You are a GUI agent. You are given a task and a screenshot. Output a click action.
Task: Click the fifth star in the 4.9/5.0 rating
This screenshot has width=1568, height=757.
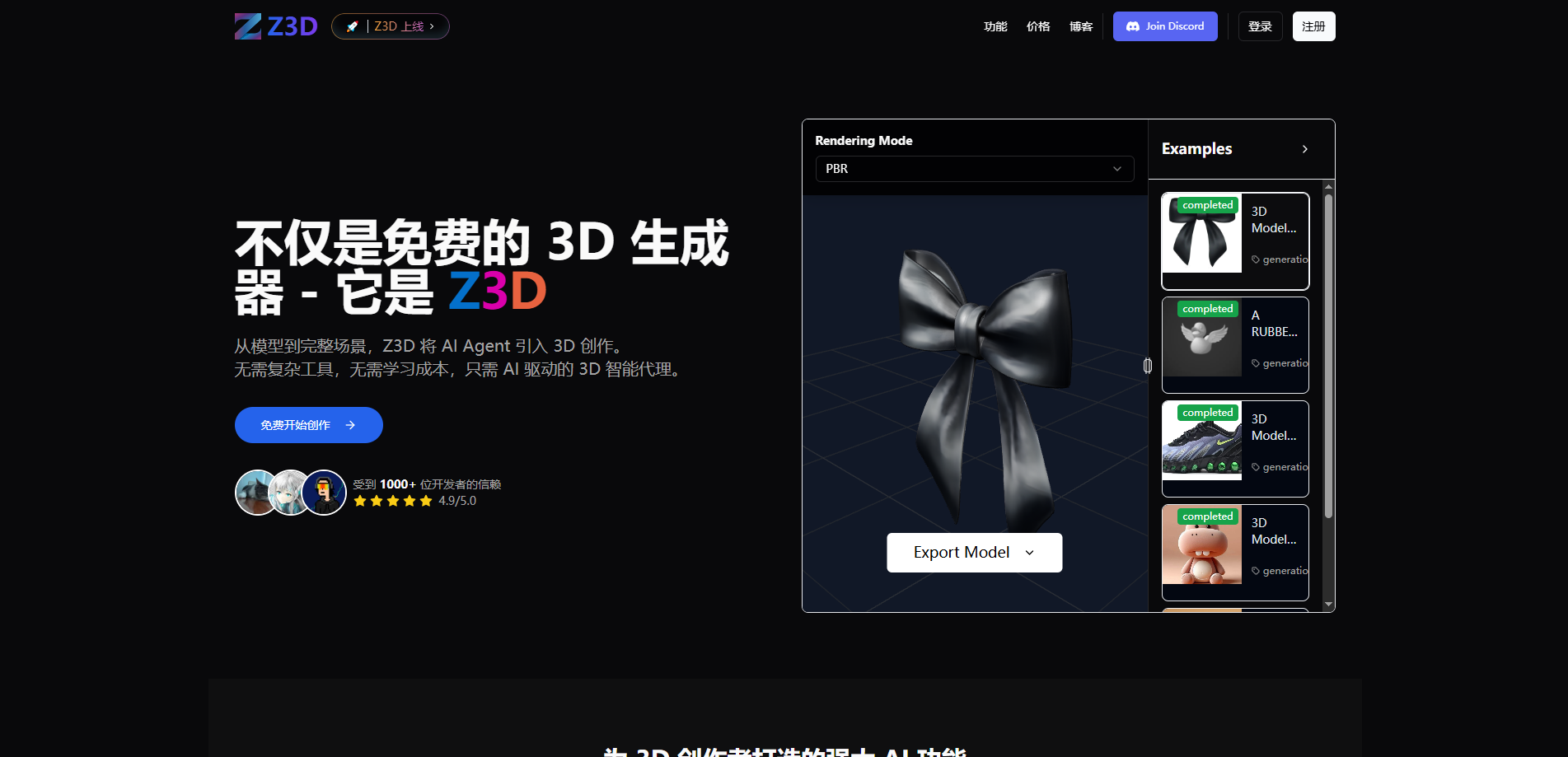(x=425, y=501)
